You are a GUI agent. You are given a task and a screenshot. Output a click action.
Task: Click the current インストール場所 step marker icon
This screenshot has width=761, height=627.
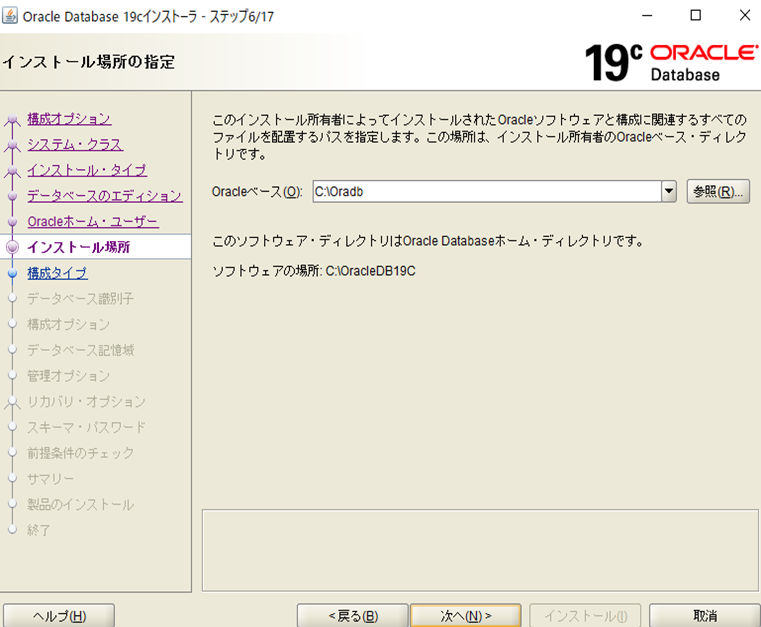point(12,246)
